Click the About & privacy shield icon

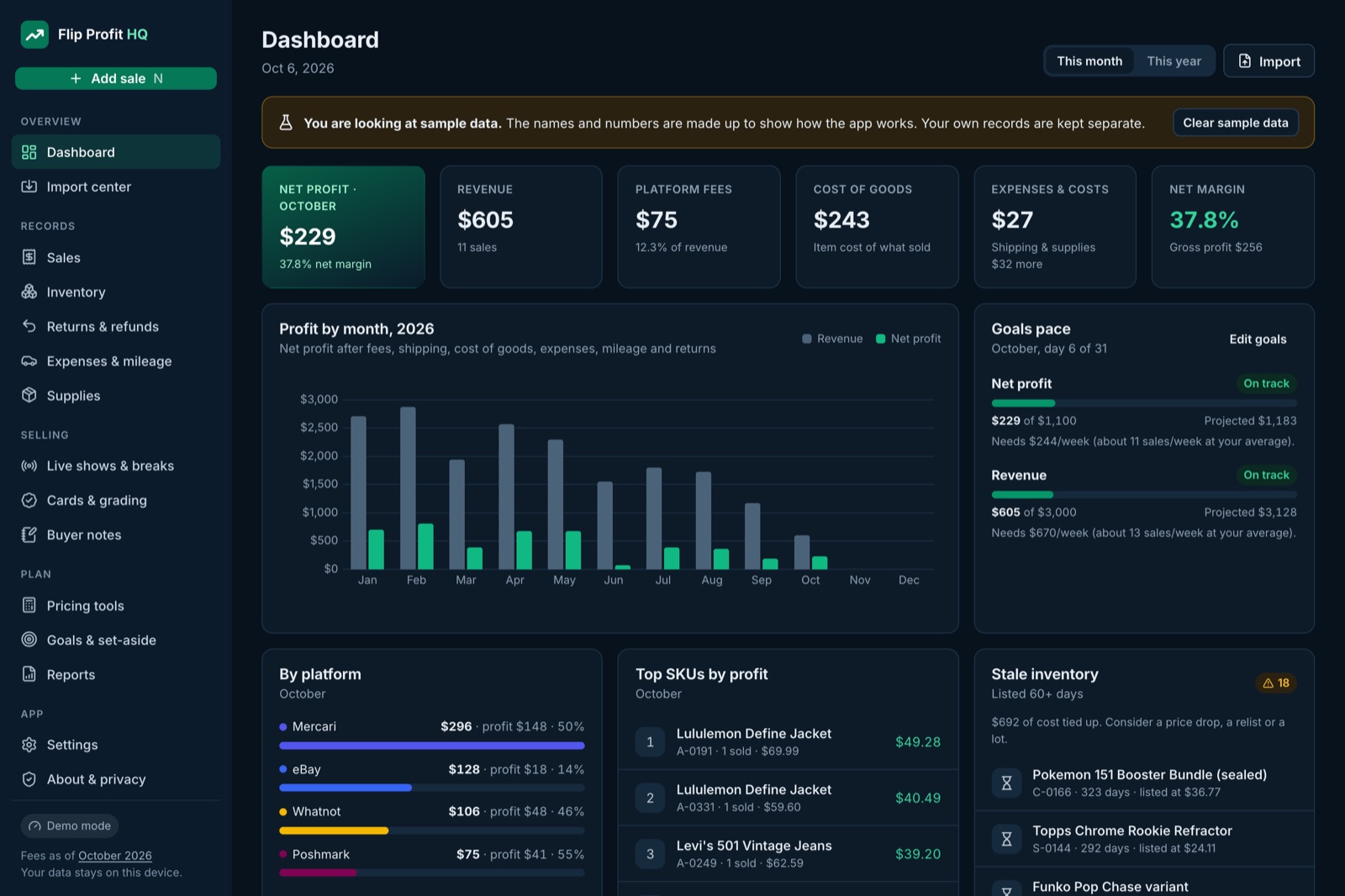pyautogui.click(x=29, y=779)
